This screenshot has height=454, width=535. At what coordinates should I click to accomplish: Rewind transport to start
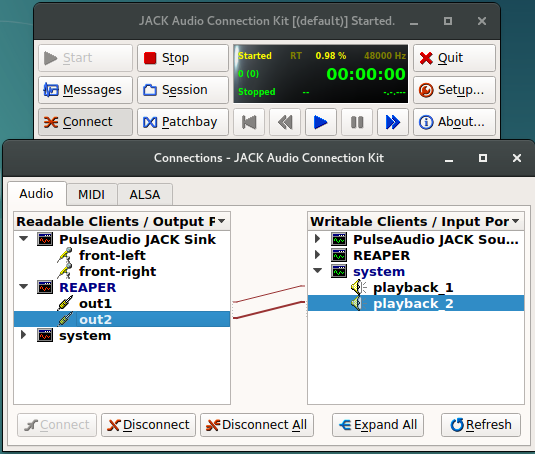click(249, 122)
